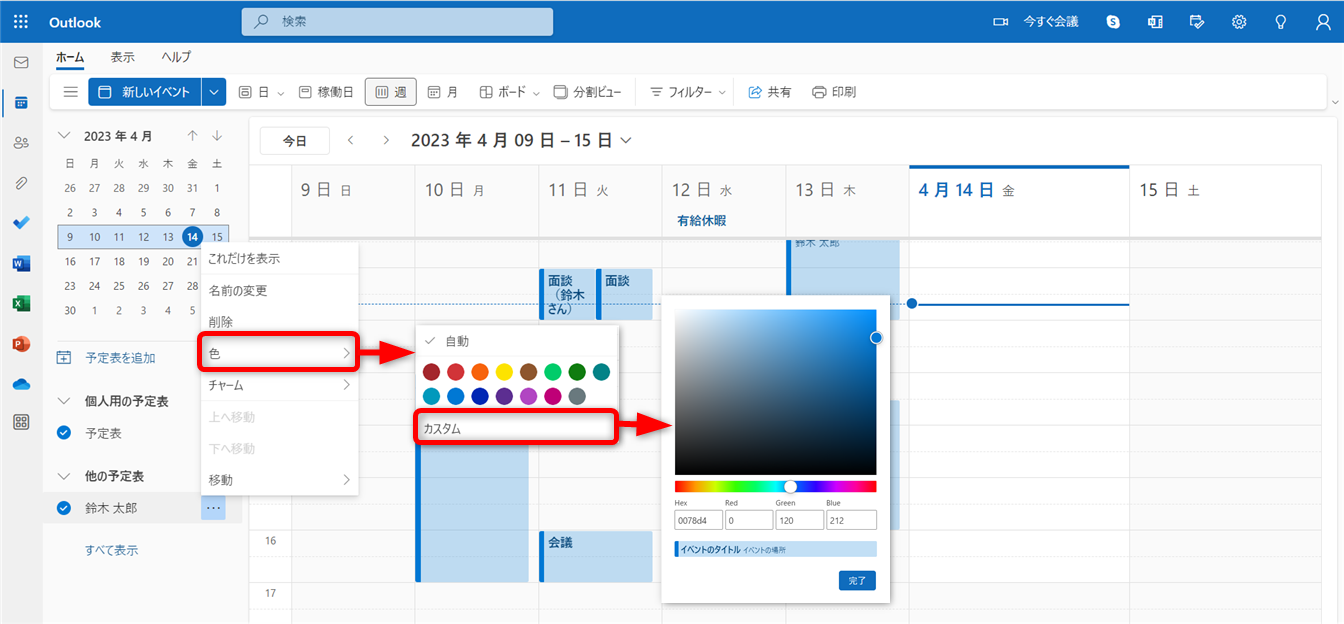Image resolution: width=1344 pixels, height=624 pixels.
Task: Open the People contacts icon
Action: [21, 143]
